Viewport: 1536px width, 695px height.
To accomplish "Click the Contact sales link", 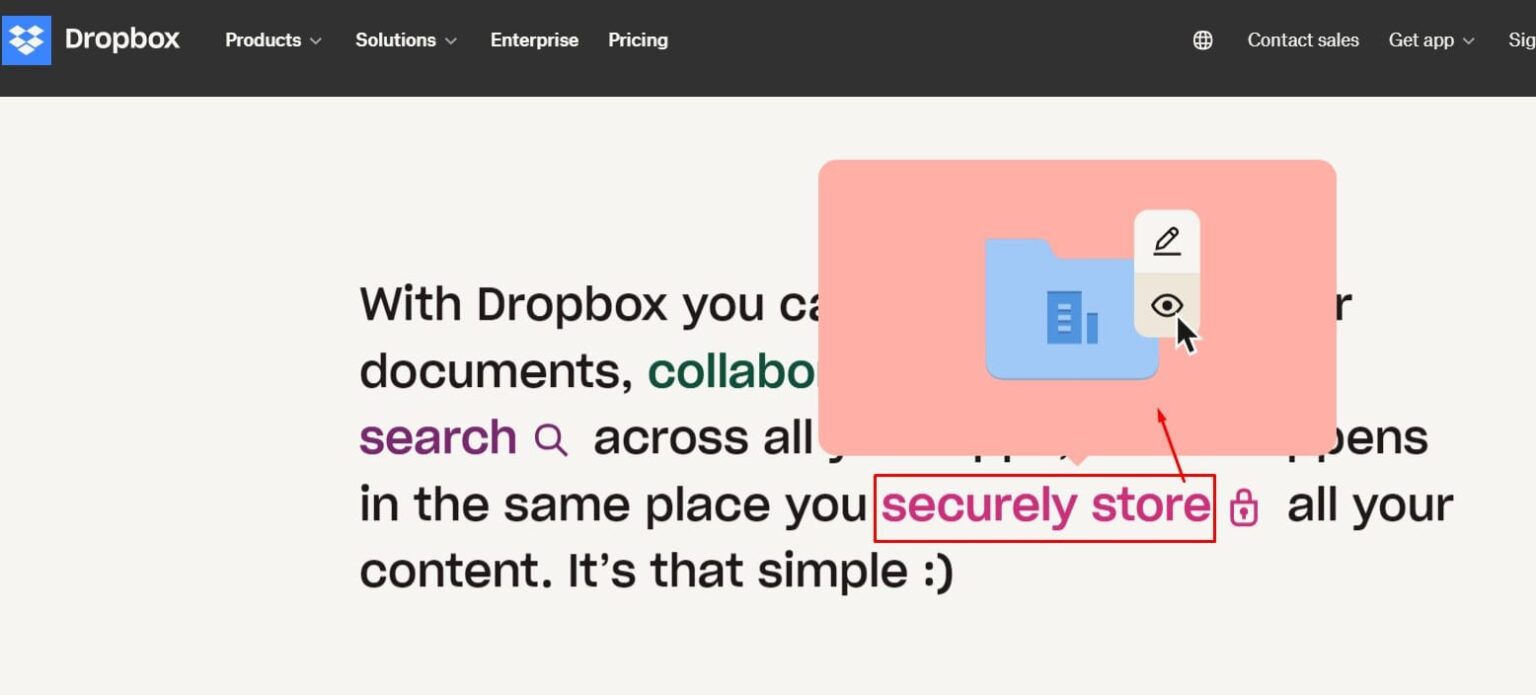I will pyautogui.click(x=1302, y=40).
